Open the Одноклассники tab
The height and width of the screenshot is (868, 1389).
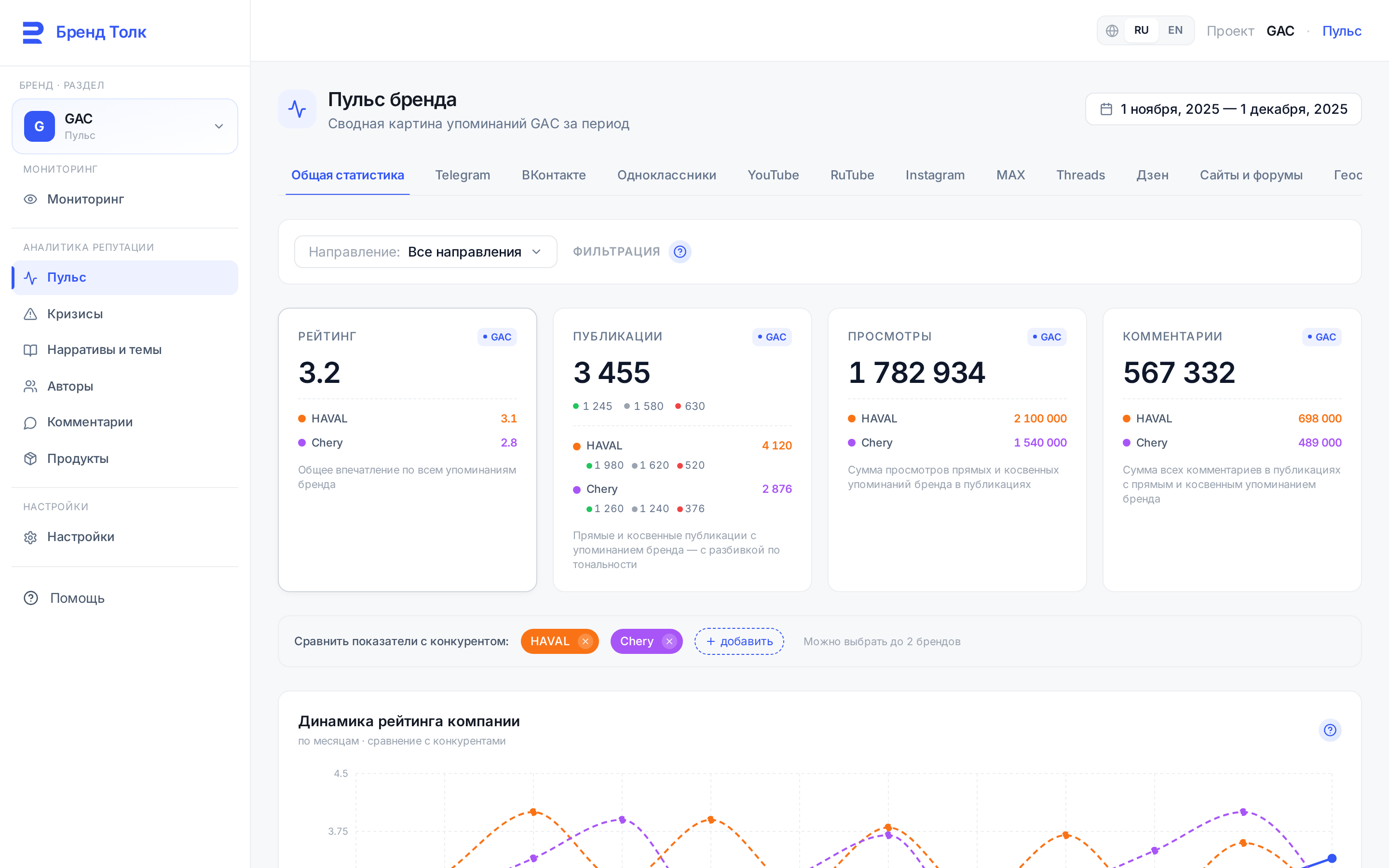click(x=667, y=175)
